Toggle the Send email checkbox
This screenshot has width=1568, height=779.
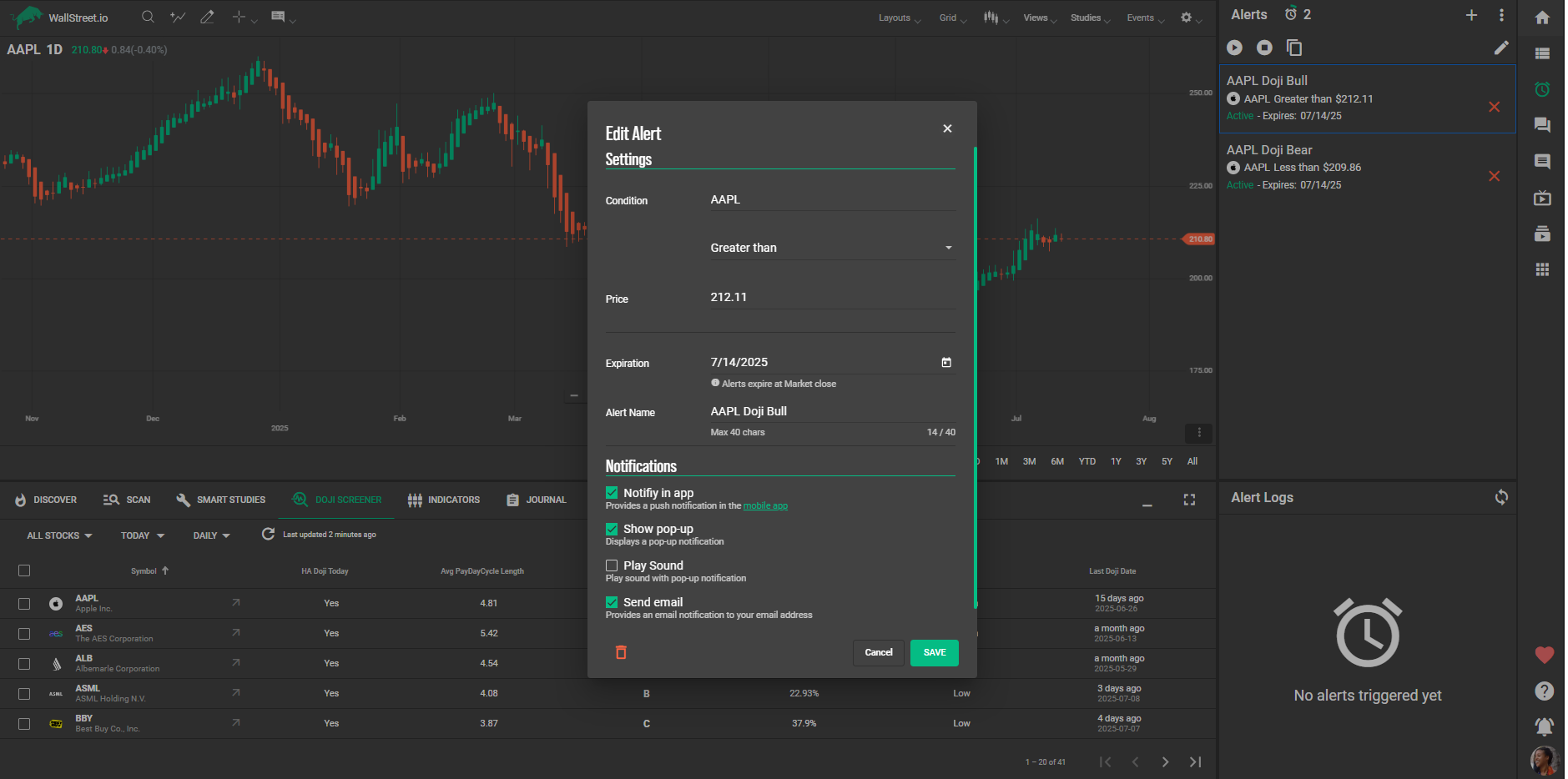coord(612,602)
